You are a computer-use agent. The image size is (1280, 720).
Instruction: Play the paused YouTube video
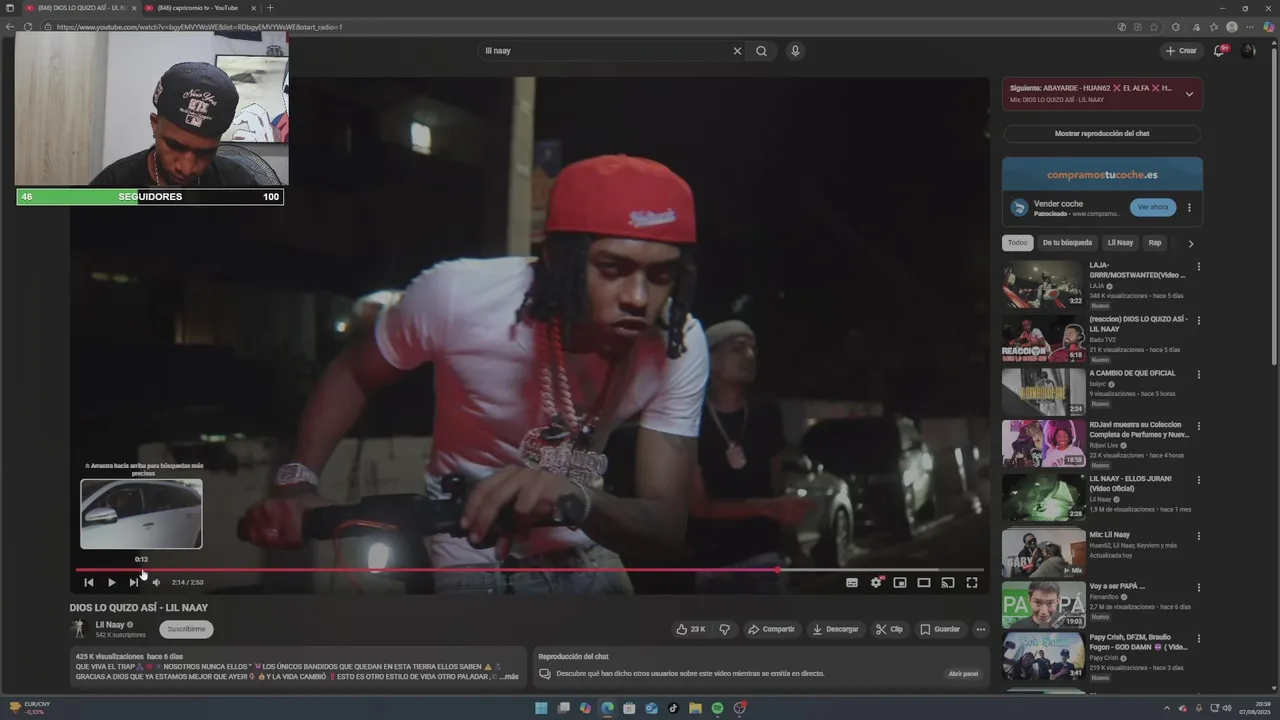point(111,582)
